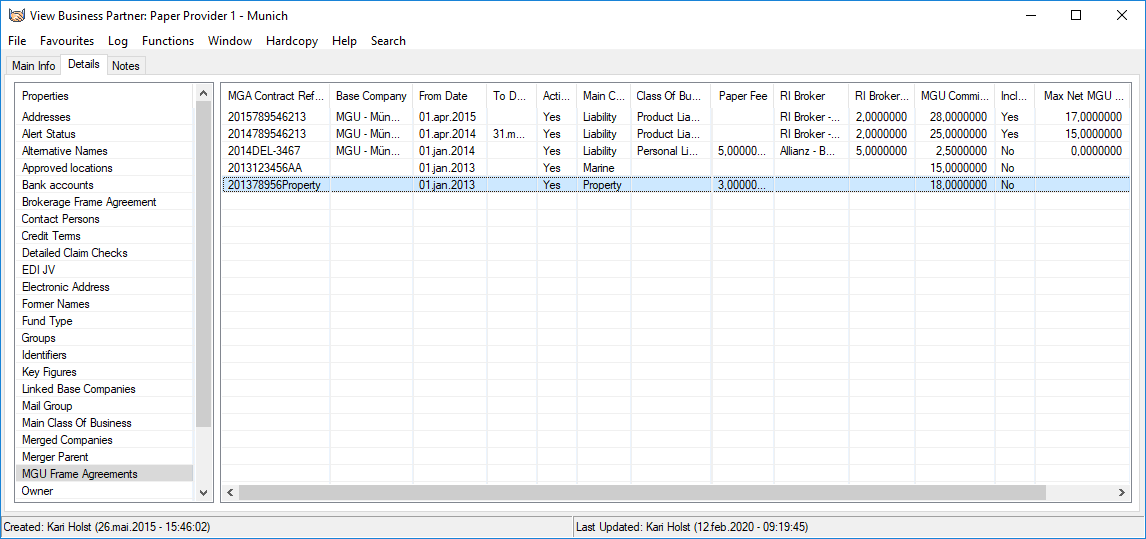Click the grid's right scroll arrow
This screenshot has height=539, width=1146.
pyautogui.click(x=1124, y=493)
